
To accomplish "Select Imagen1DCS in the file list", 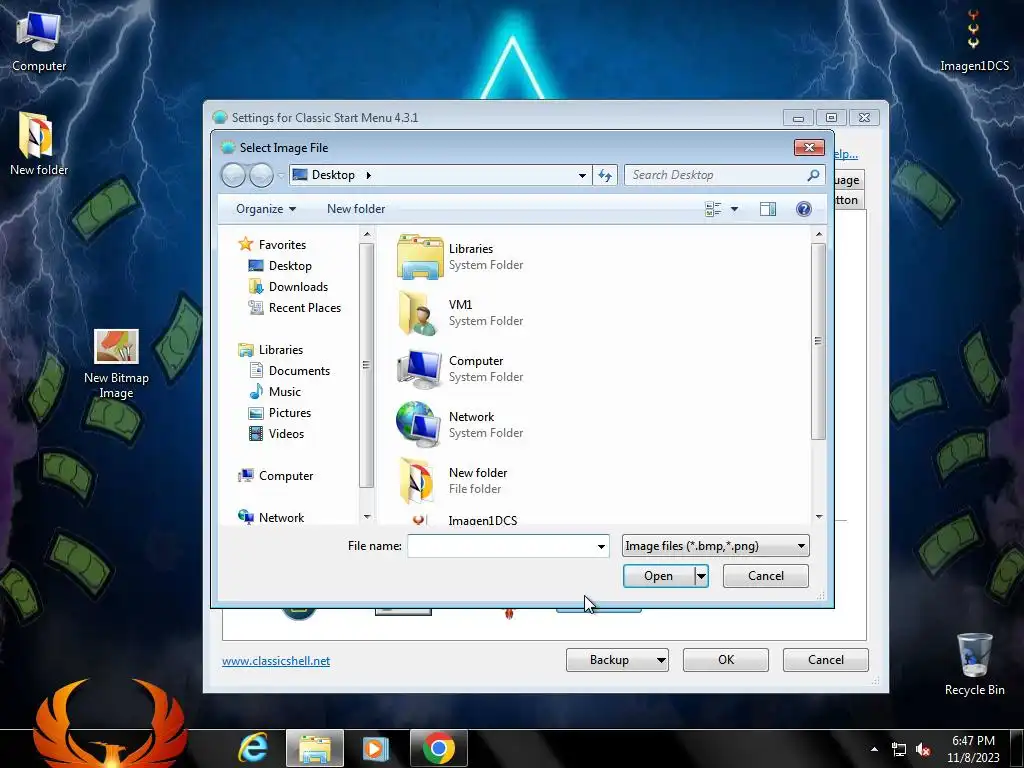I will [x=483, y=520].
